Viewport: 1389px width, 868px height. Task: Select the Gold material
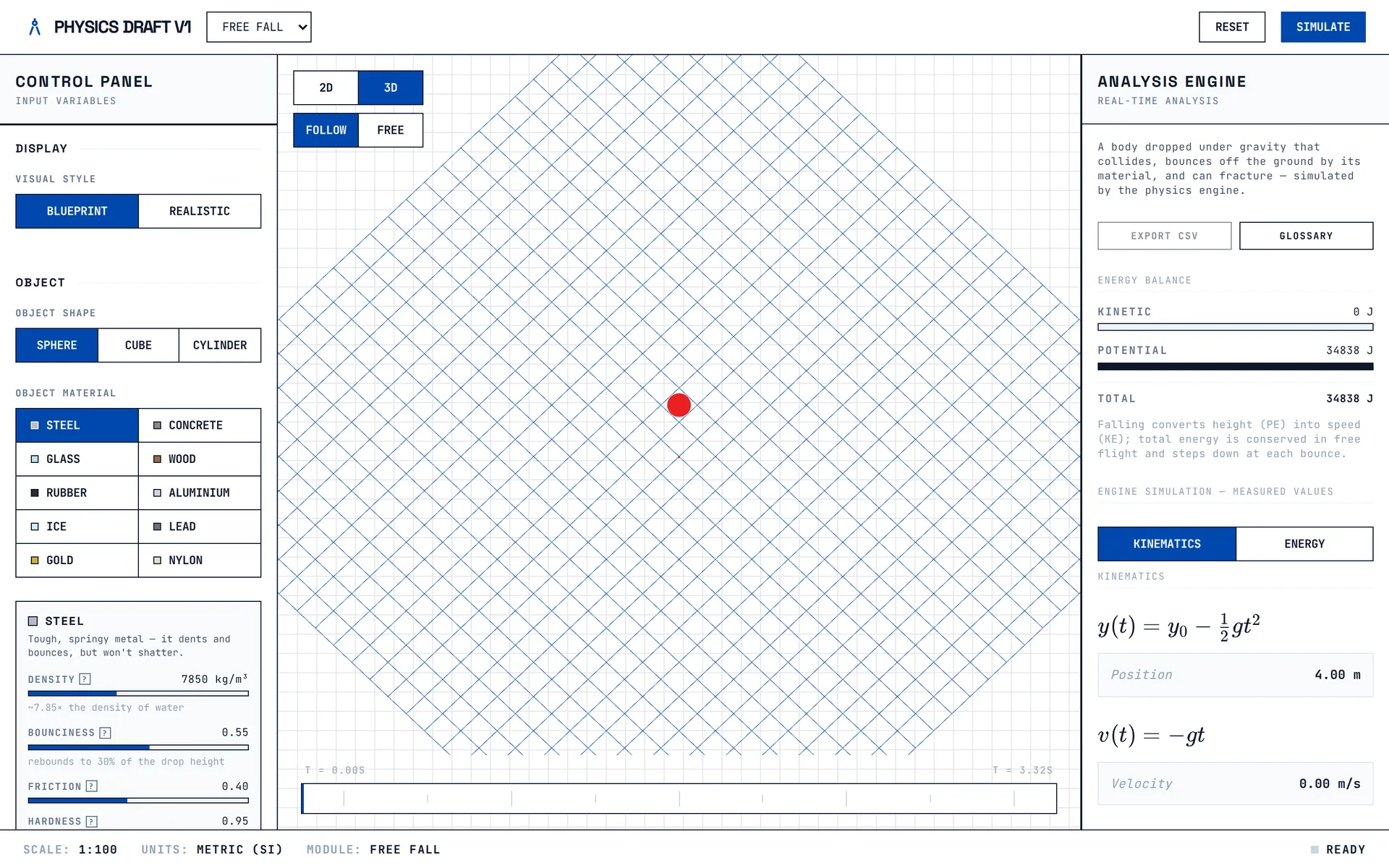(x=77, y=561)
